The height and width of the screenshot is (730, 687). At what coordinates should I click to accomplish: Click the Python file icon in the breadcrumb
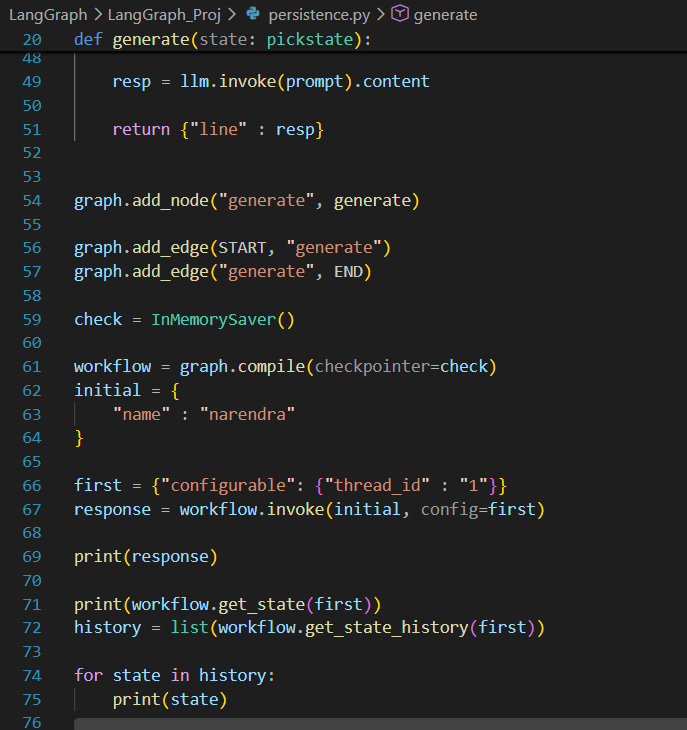pos(253,14)
